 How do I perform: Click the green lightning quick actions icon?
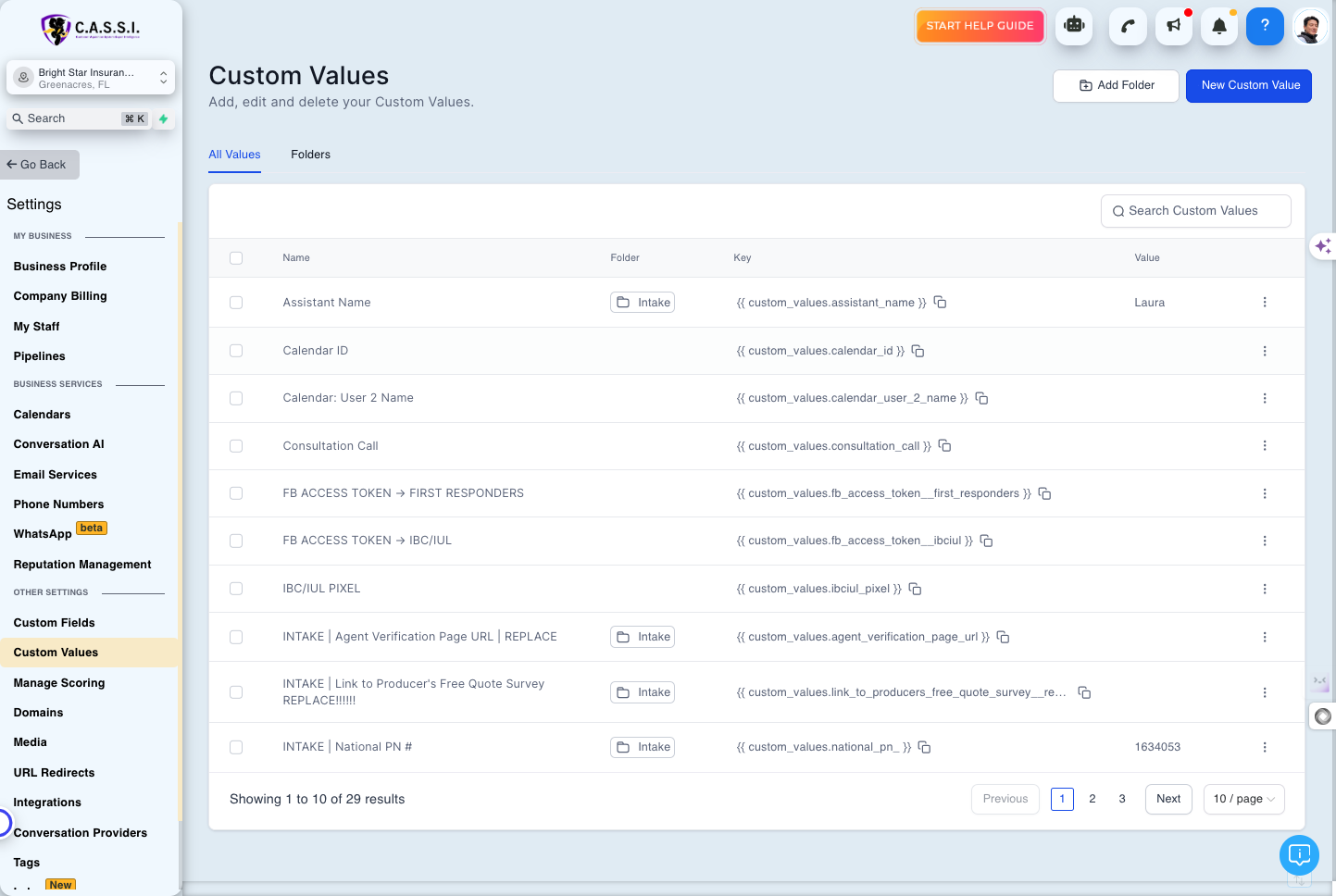point(164,118)
